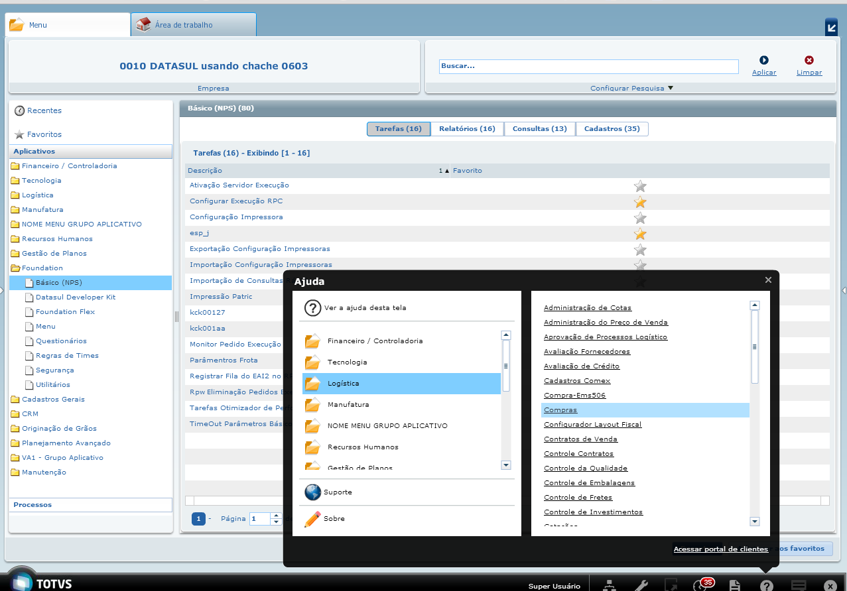Click the list lines icon in bottom bar
Viewport: 847px width, 591px height.
tap(798, 585)
